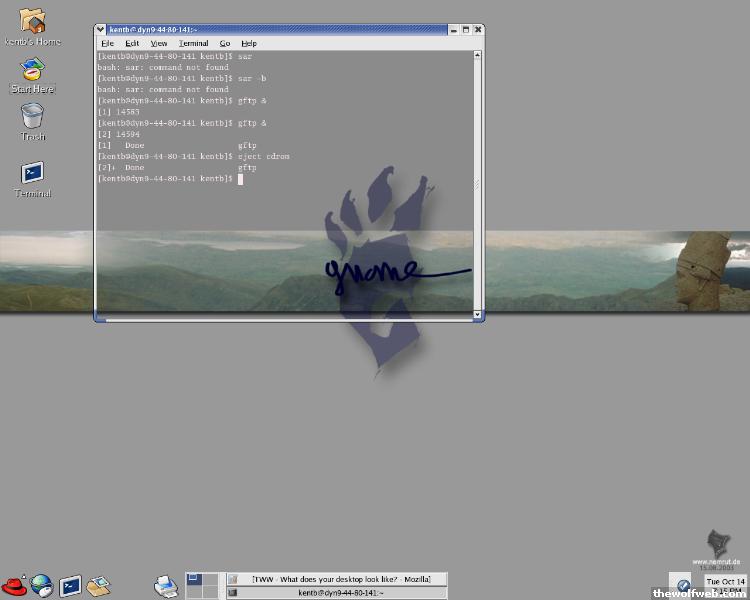Click the blue checkmark update notification icon

(x=683, y=586)
